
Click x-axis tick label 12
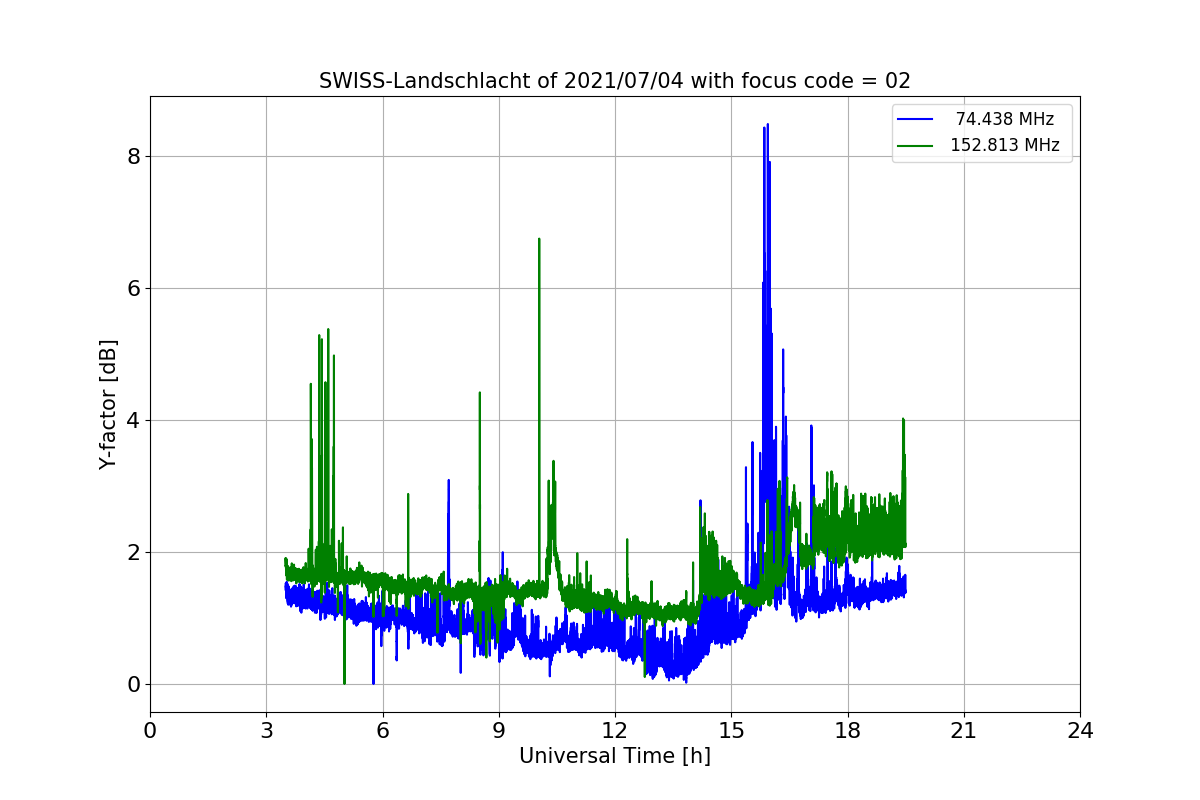[x=615, y=731]
